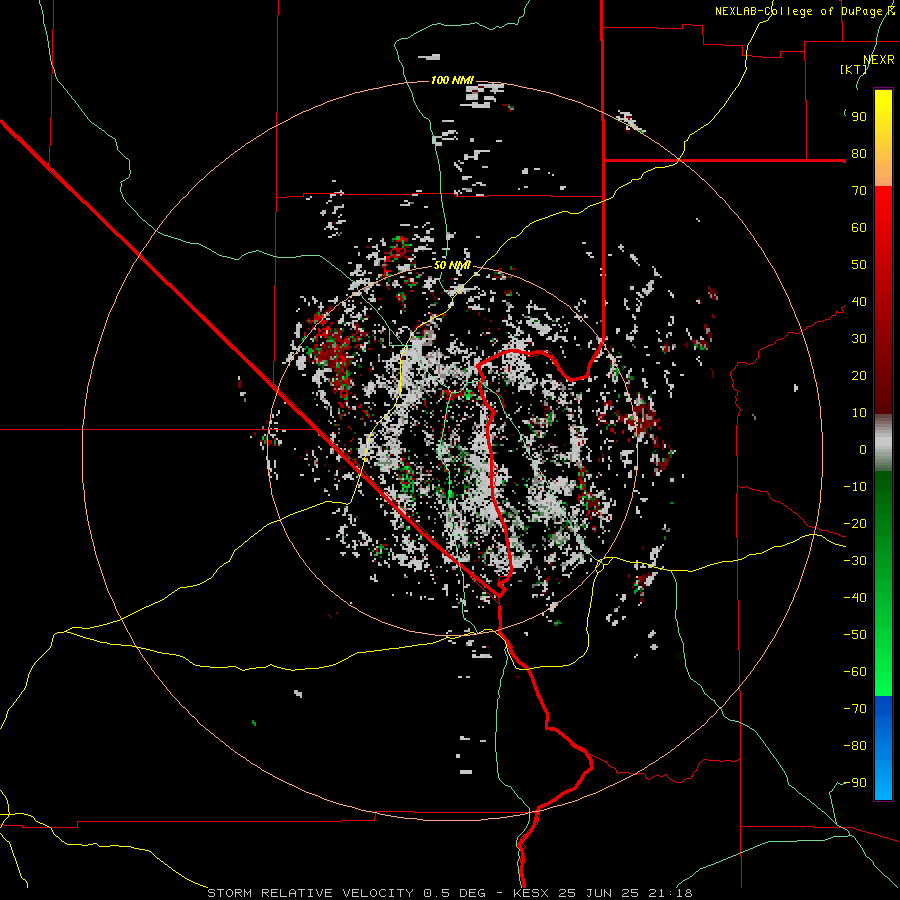Click the blue band of the color bar

pos(883,748)
